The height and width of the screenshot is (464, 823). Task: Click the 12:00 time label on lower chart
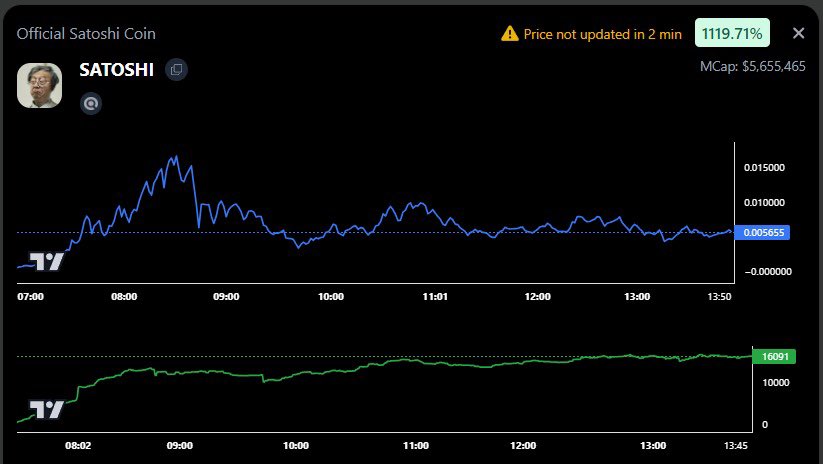click(x=523, y=446)
